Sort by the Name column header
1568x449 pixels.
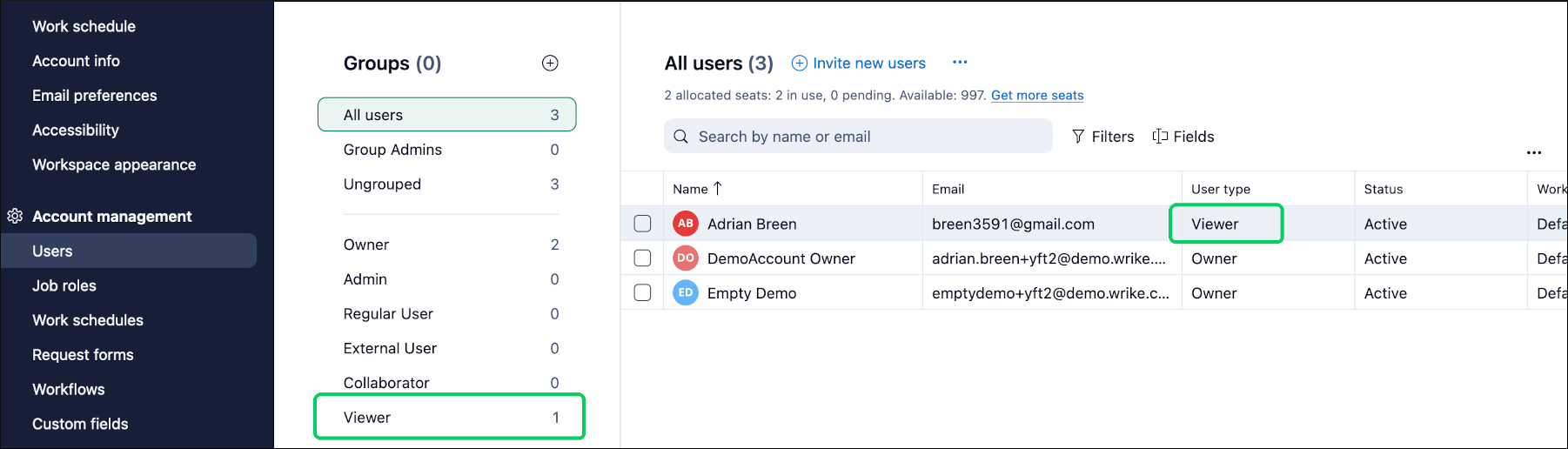(x=691, y=189)
